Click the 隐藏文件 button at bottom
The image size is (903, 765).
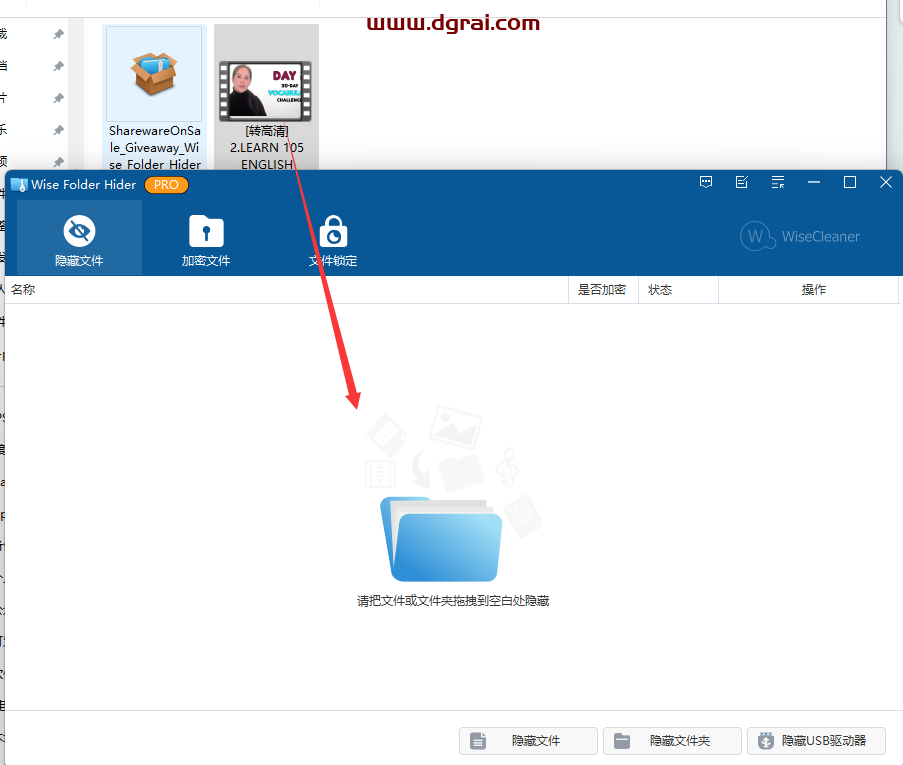pyautogui.click(x=528, y=741)
